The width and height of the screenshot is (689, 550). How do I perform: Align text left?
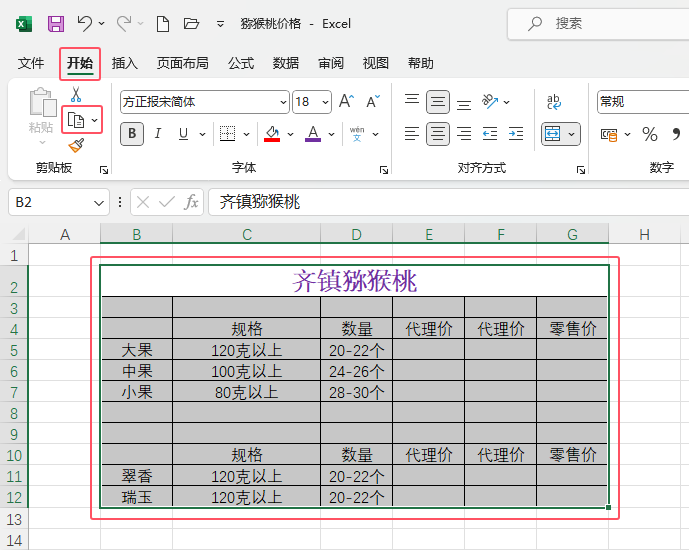point(412,134)
